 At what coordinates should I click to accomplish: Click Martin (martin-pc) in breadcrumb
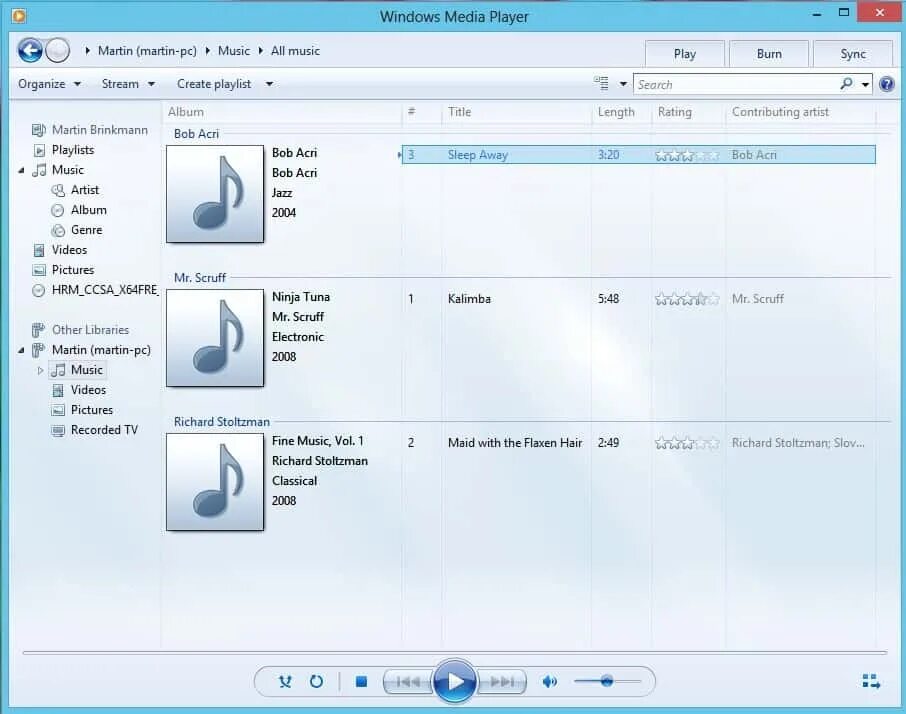coord(147,51)
